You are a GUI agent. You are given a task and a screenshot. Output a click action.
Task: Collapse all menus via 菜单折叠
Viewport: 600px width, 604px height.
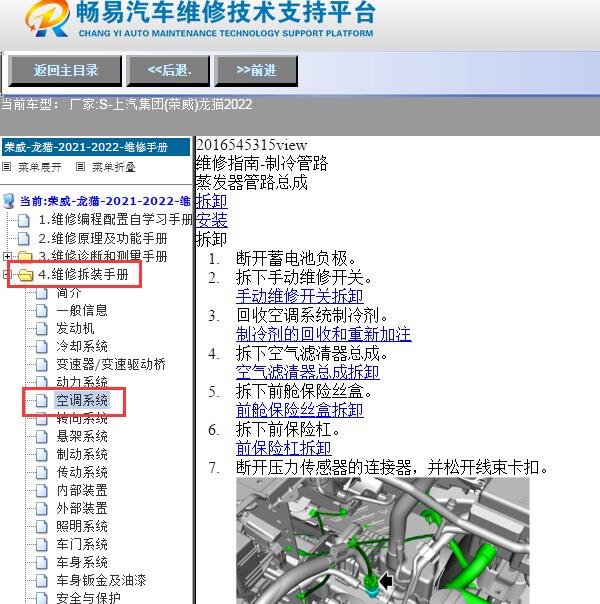(114, 167)
